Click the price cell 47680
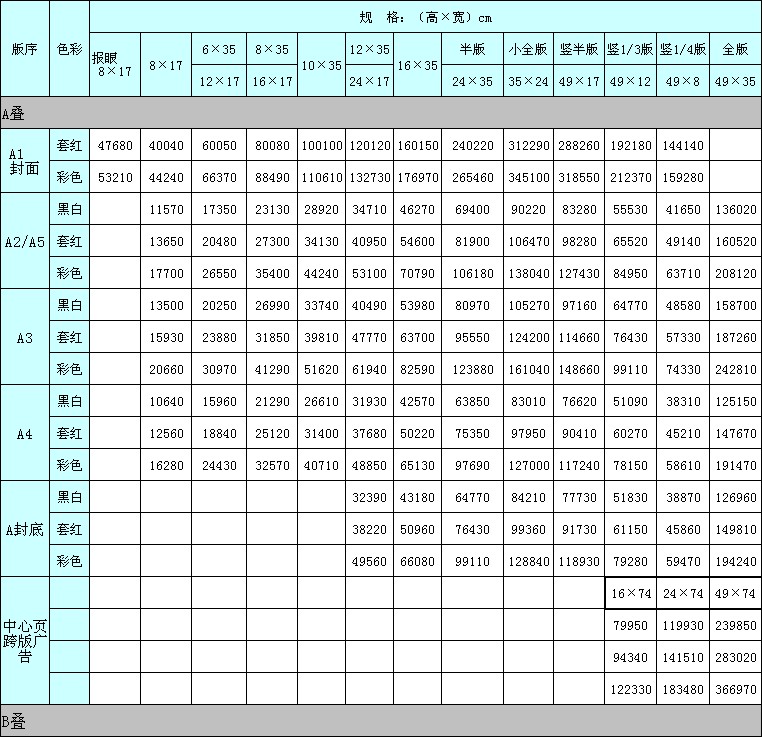The height and width of the screenshot is (737, 762). click(115, 145)
